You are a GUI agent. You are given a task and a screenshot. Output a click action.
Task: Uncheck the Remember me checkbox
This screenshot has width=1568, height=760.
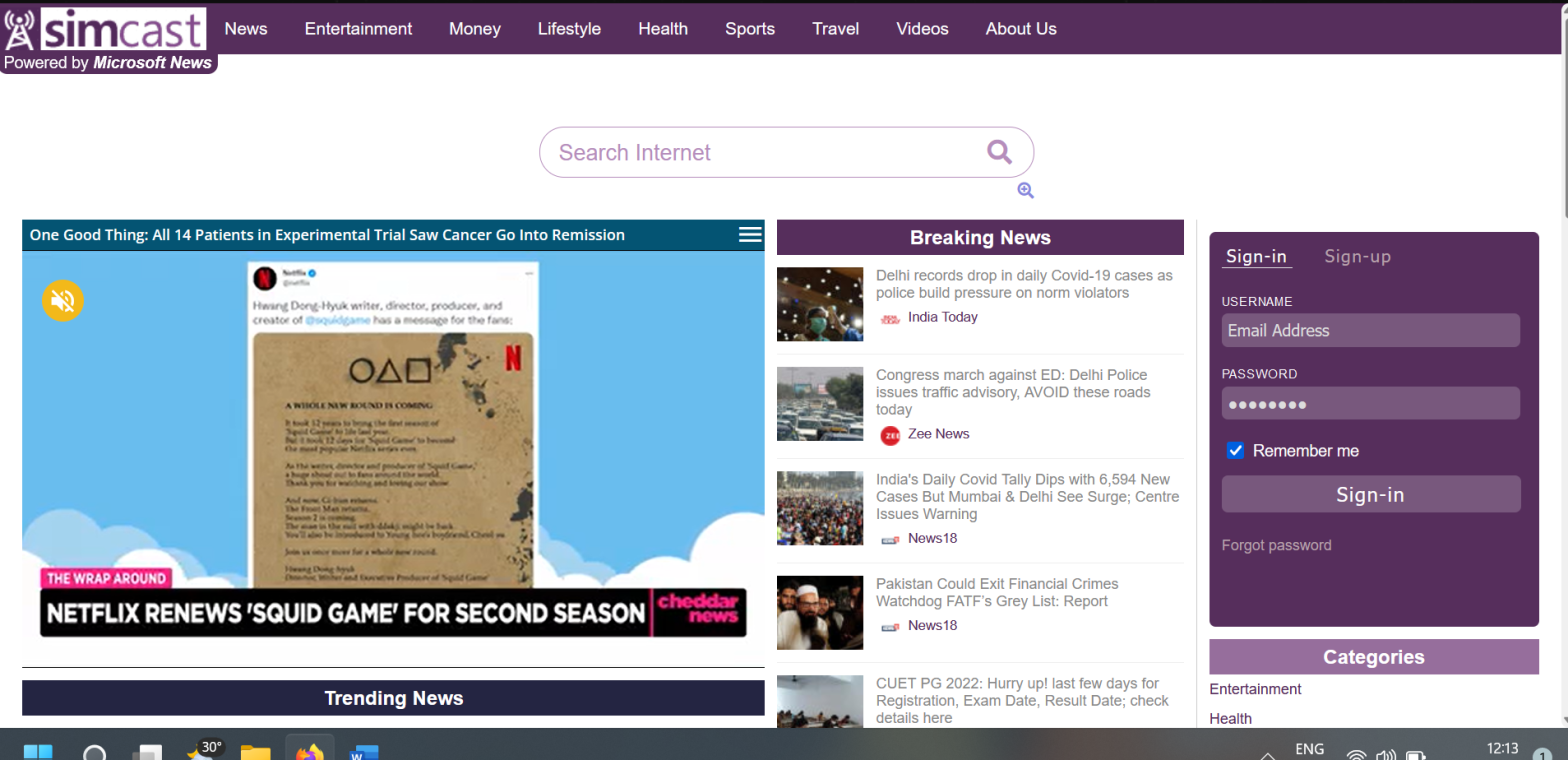click(x=1235, y=451)
